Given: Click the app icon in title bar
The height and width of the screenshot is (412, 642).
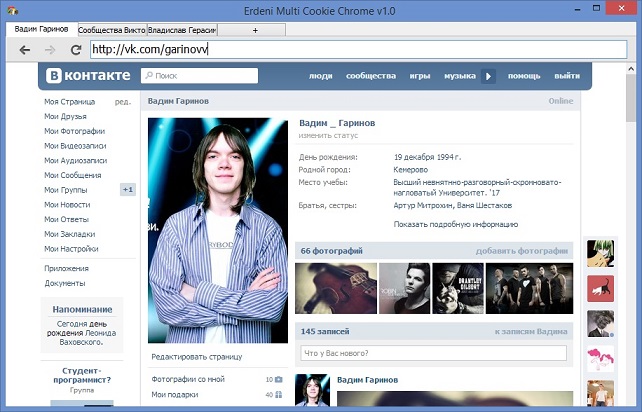Looking at the screenshot, I should click(12, 10).
